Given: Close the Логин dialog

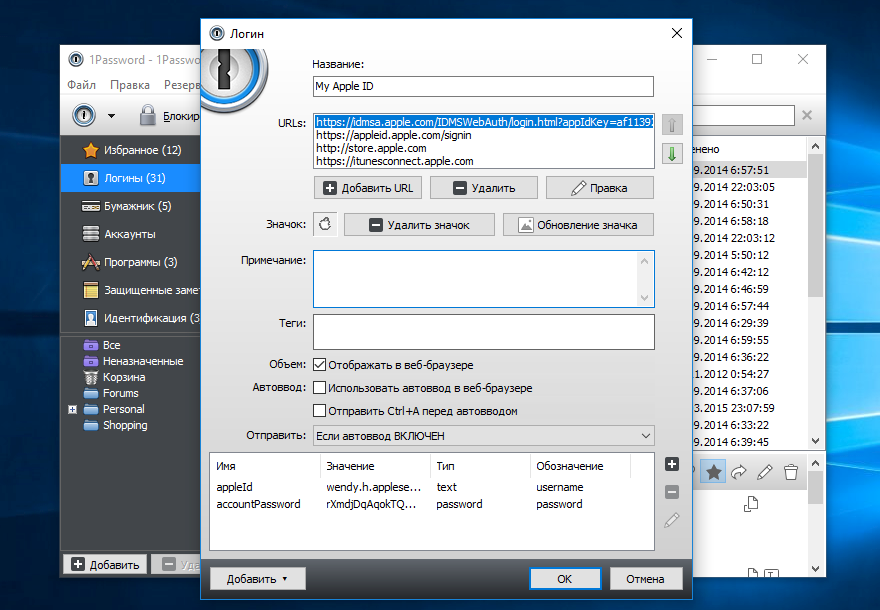Looking at the screenshot, I should [x=677, y=33].
